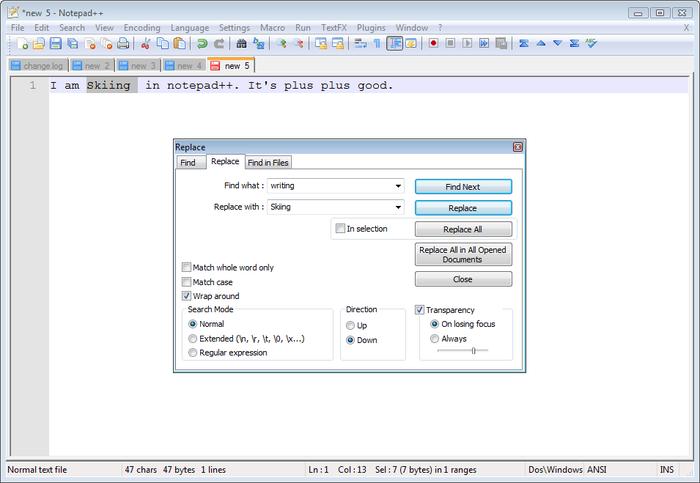This screenshot has width=700, height=483.
Task: Open the Replace with dropdown arrow
Action: point(398,207)
